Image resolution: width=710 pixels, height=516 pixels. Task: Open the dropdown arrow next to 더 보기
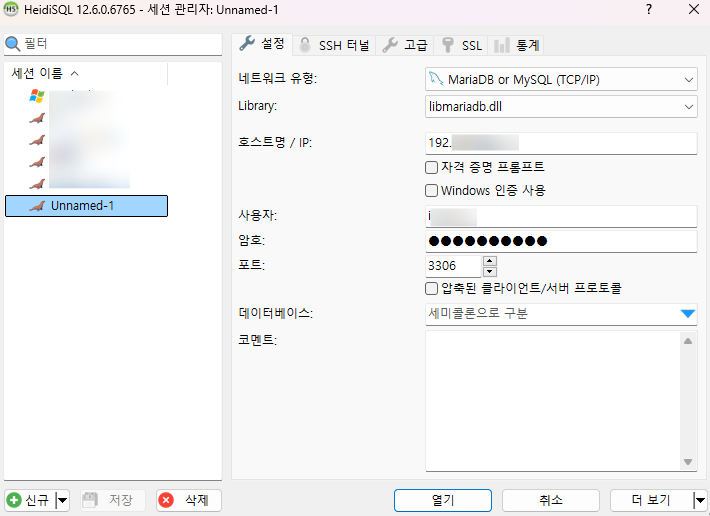[x=700, y=500]
